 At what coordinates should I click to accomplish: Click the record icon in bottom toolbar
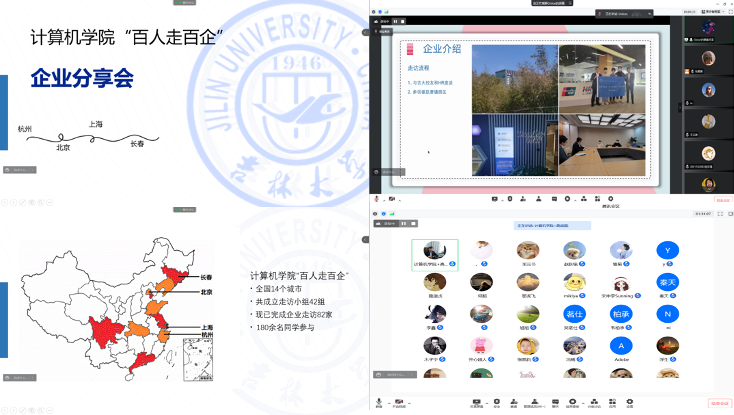(x=574, y=402)
